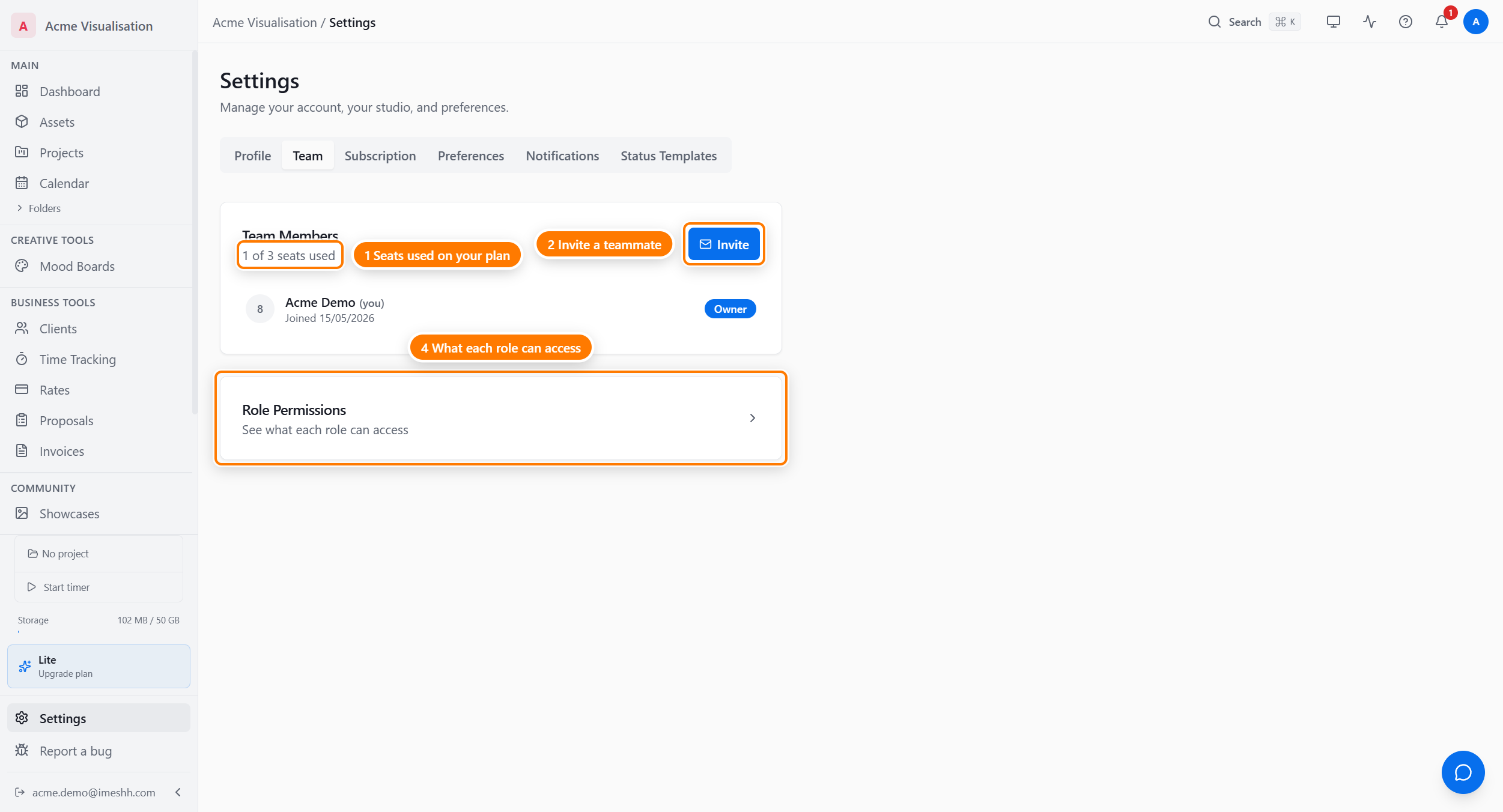Click "Joined 15/05/2026" text
1503x812 pixels.
tap(330, 318)
